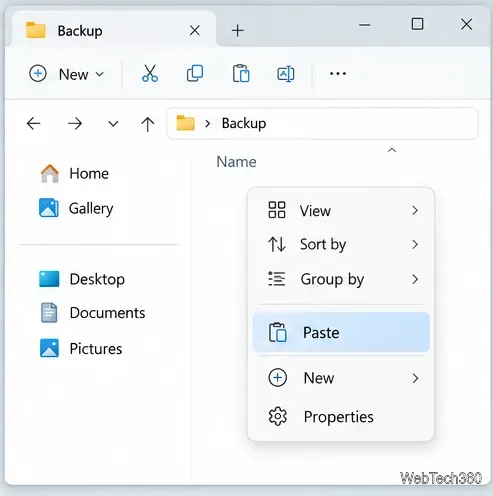Add a new tab with plus button
Image resolution: width=493 pixels, height=496 pixels.
tap(237, 31)
